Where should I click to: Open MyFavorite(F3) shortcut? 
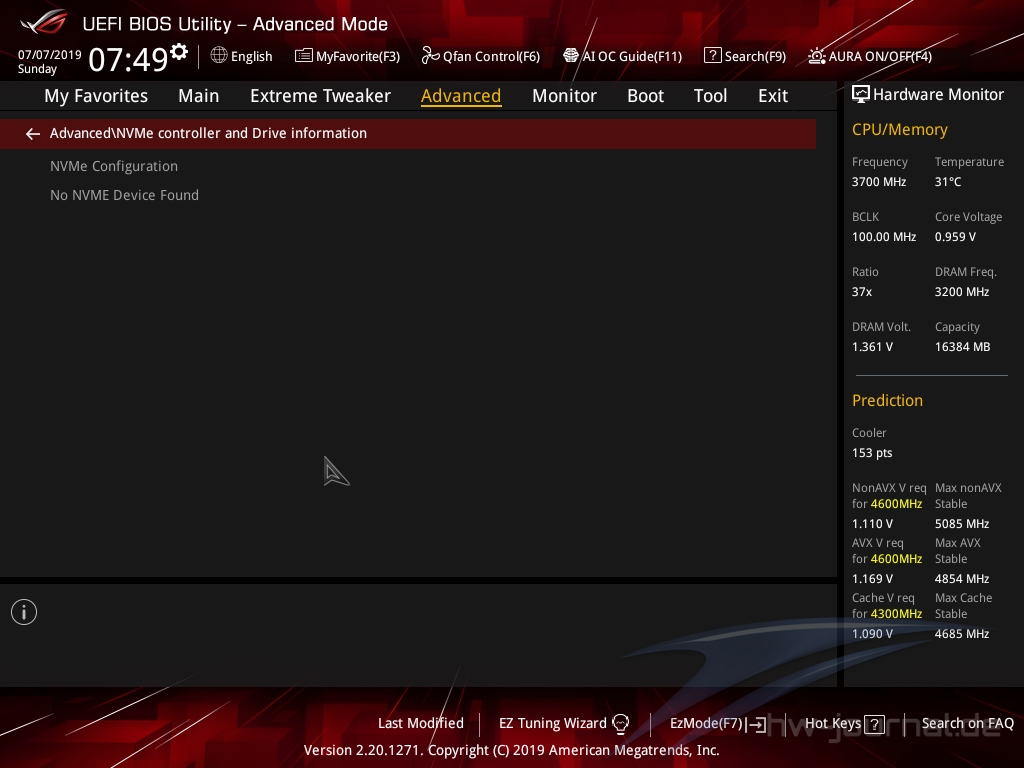tap(358, 57)
